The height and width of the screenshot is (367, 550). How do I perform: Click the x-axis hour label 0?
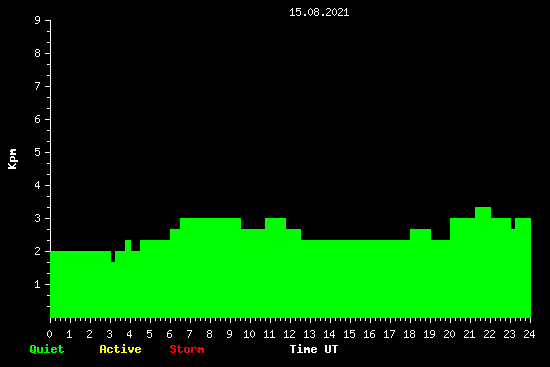(x=49, y=334)
